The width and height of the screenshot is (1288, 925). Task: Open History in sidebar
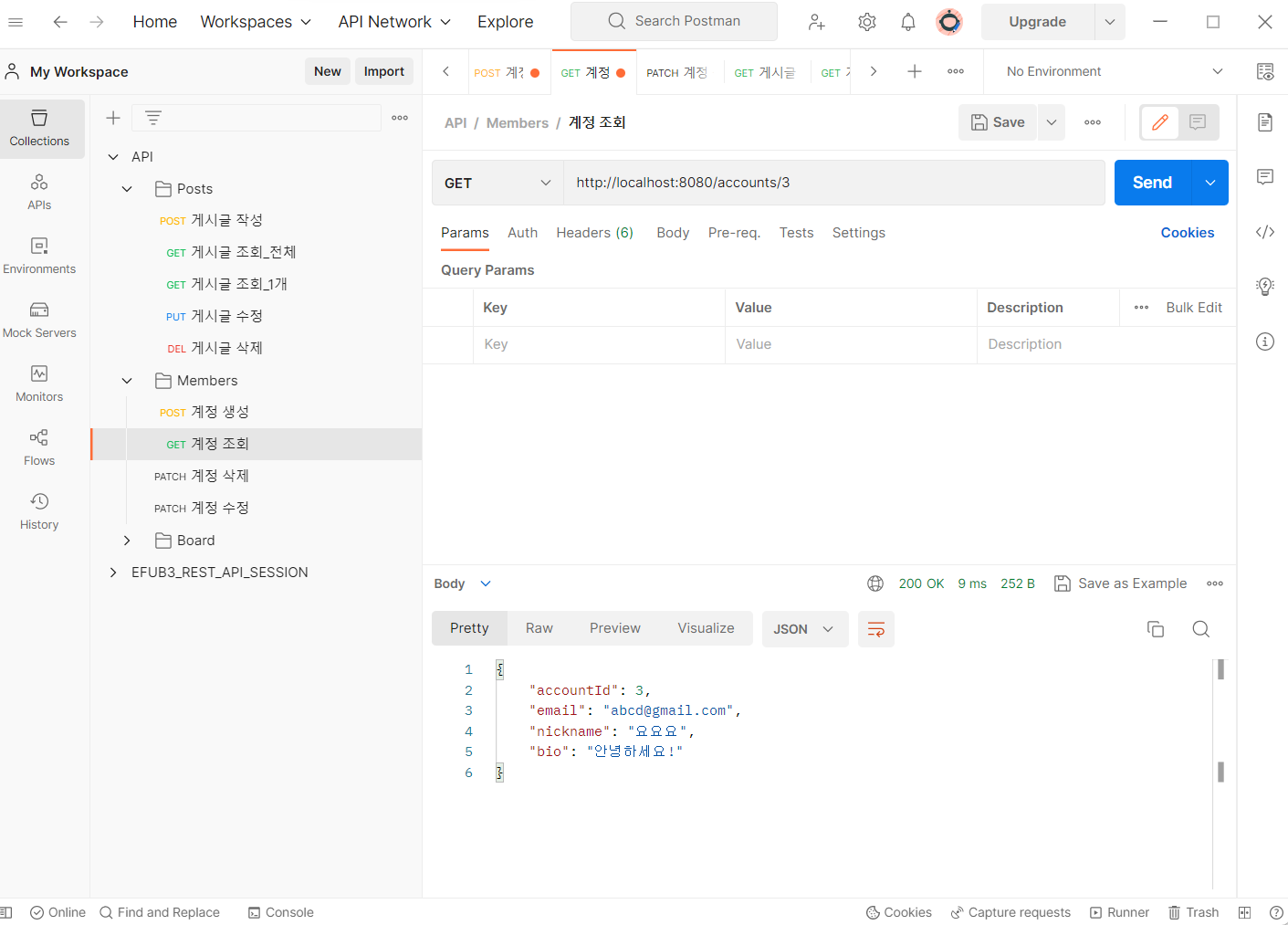click(x=39, y=511)
